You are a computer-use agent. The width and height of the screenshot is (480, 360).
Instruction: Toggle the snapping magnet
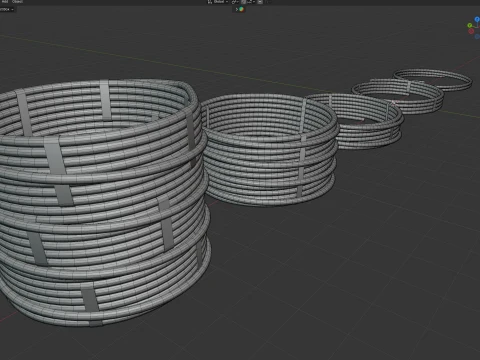point(244,2)
